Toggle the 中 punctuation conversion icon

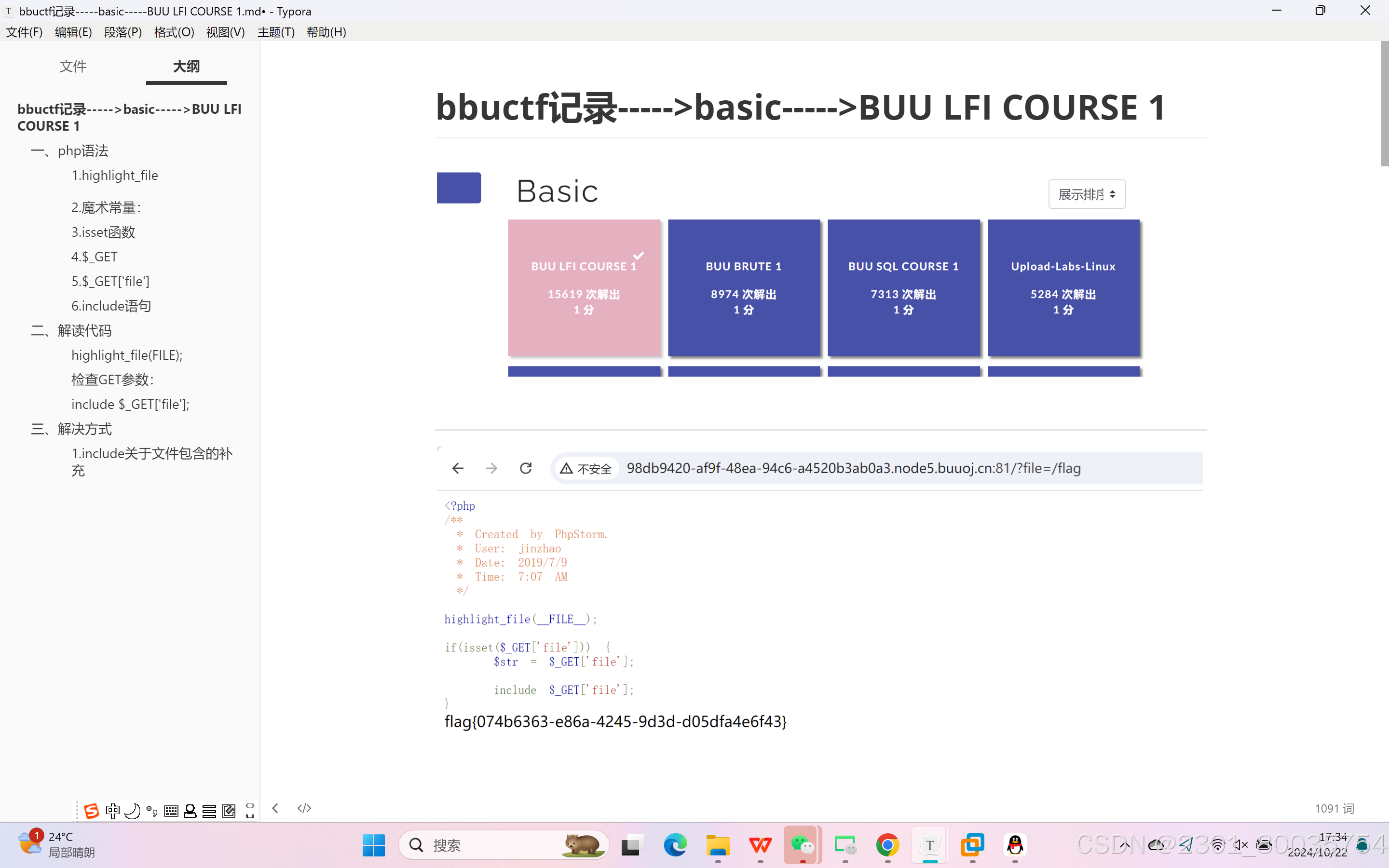click(x=113, y=811)
